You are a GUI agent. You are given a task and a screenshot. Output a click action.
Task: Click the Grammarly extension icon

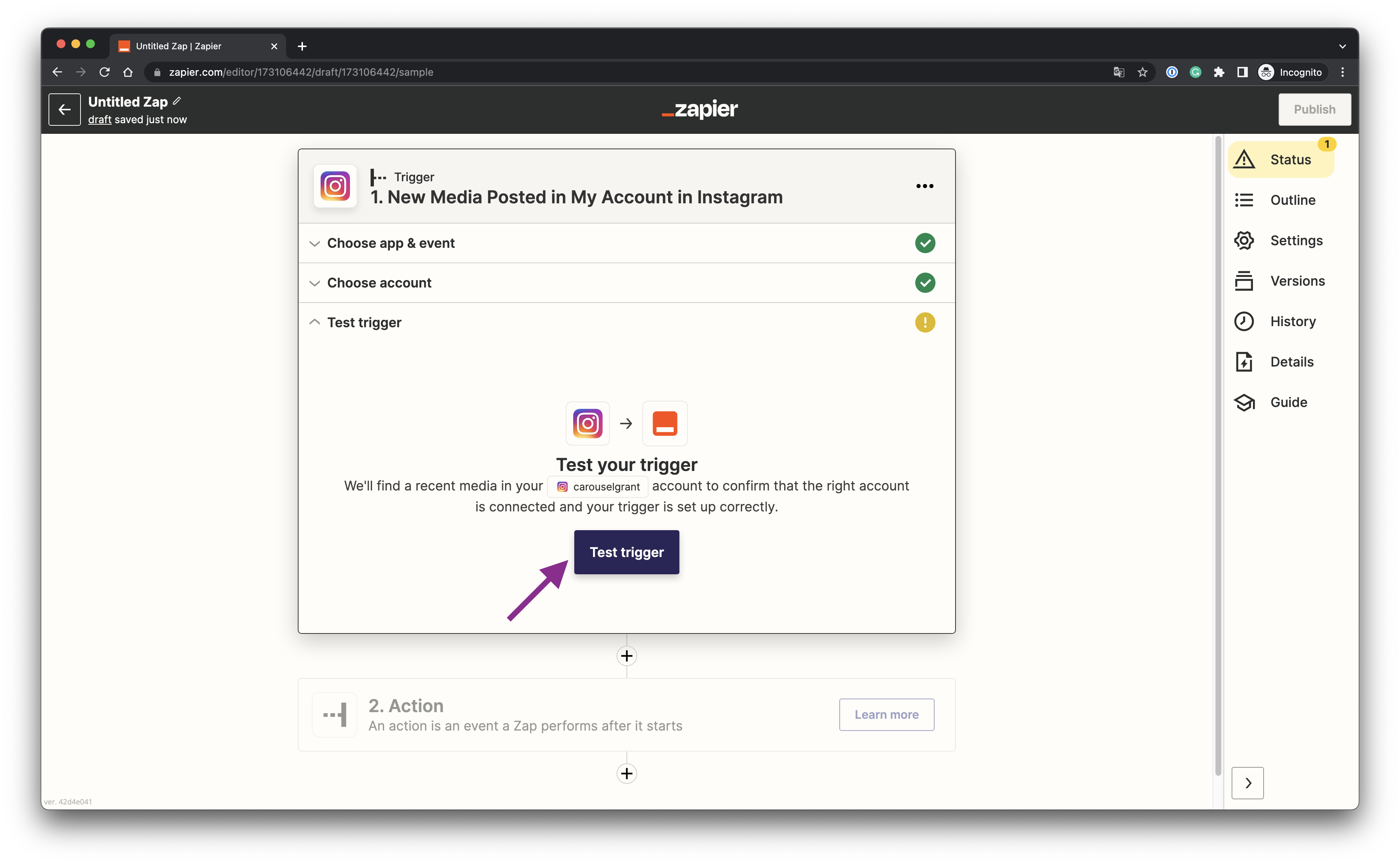pyautogui.click(x=1195, y=72)
